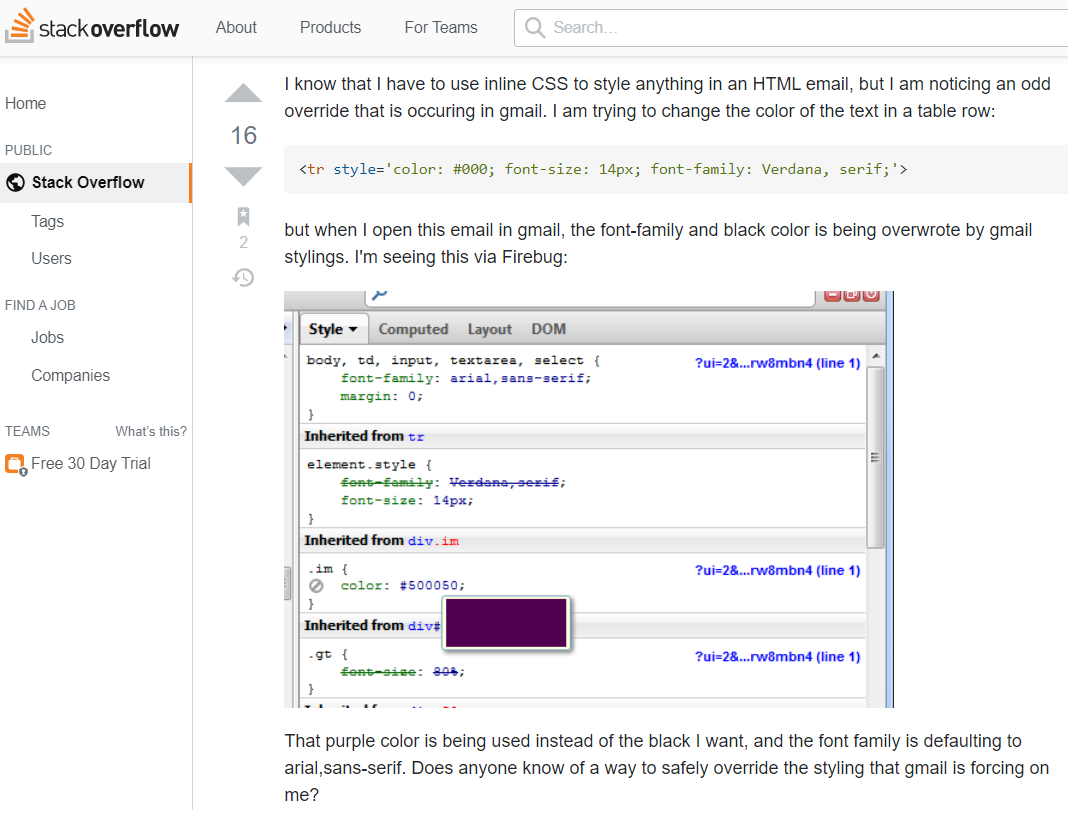Open the Users page
Image resolution: width=1068 pixels, height=820 pixels.
(51, 258)
